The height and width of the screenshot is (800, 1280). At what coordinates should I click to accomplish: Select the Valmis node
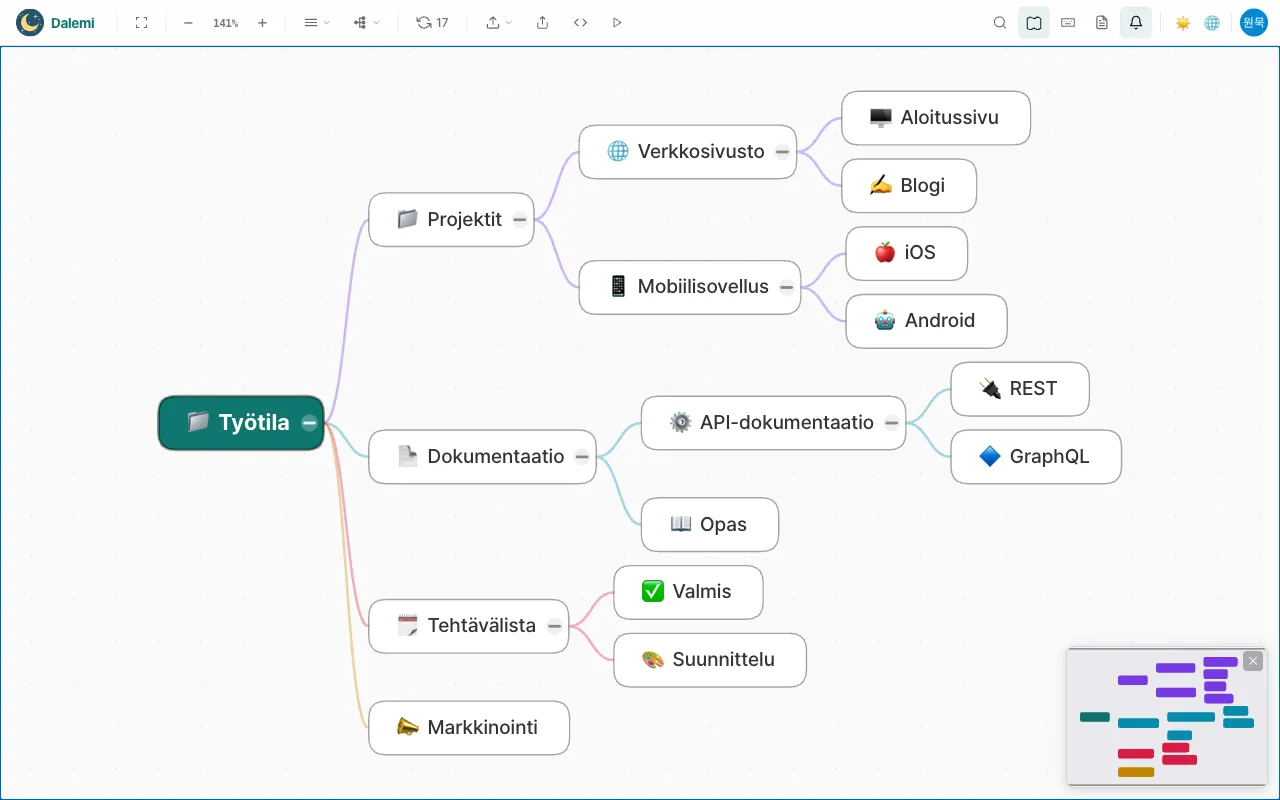pos(688,592)
